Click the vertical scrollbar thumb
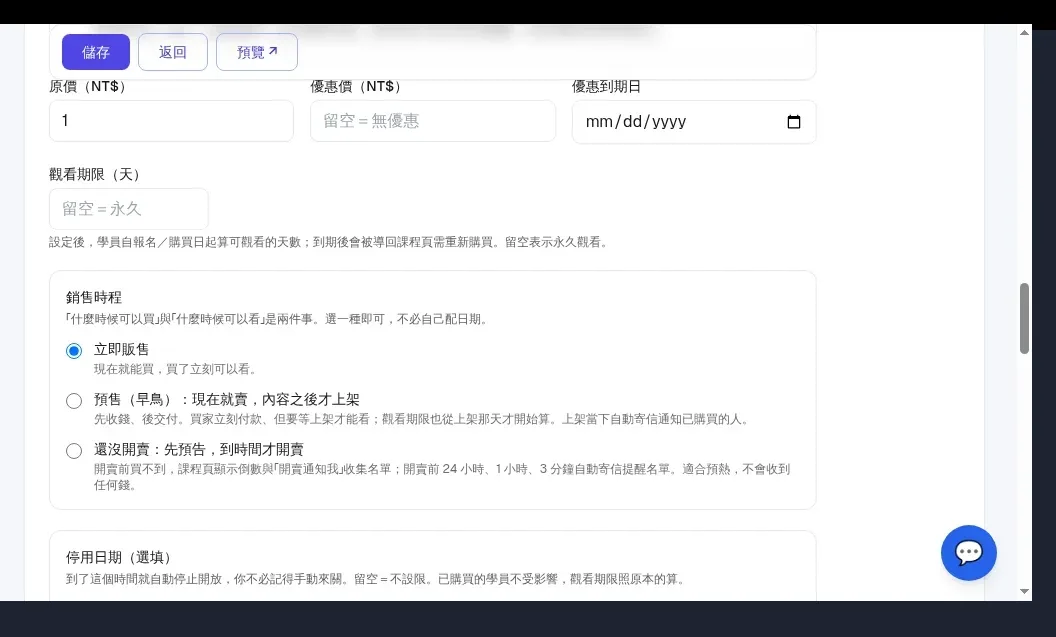 [1024, 318]
